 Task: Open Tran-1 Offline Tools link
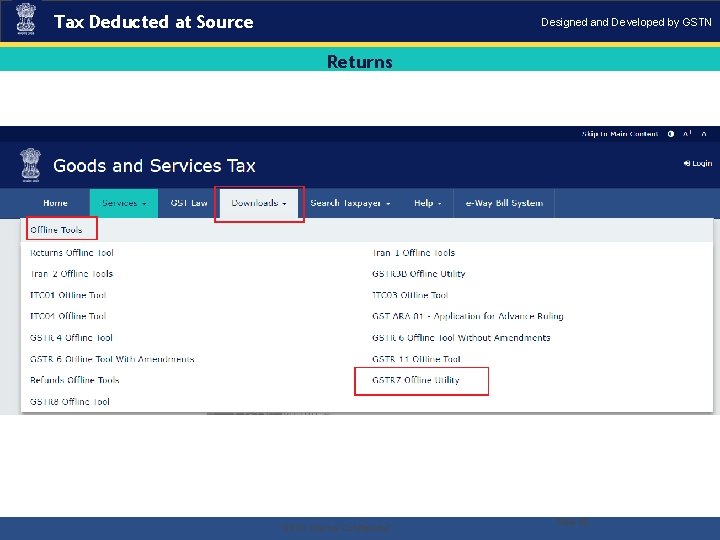413,253
